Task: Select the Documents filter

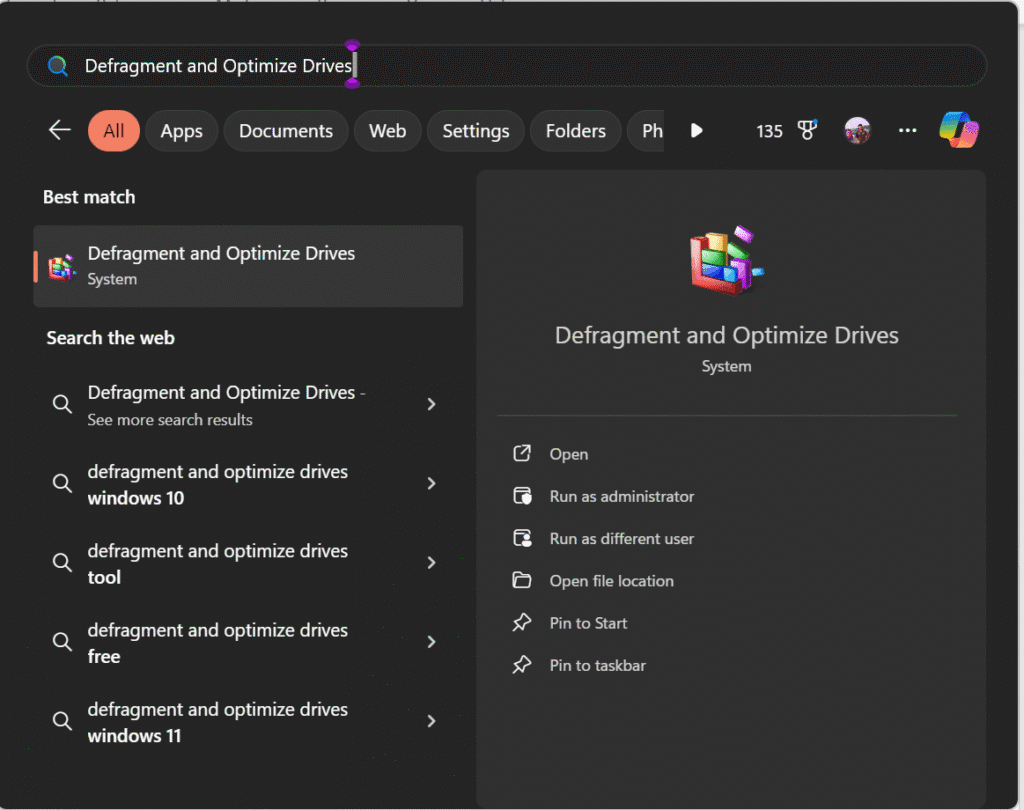Action: (286, 130)
